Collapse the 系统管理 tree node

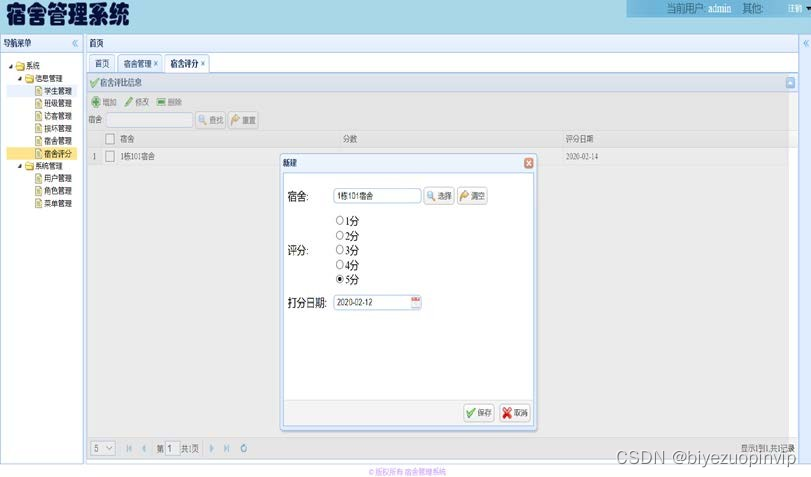pyautogui.click(x=20, y=166)
